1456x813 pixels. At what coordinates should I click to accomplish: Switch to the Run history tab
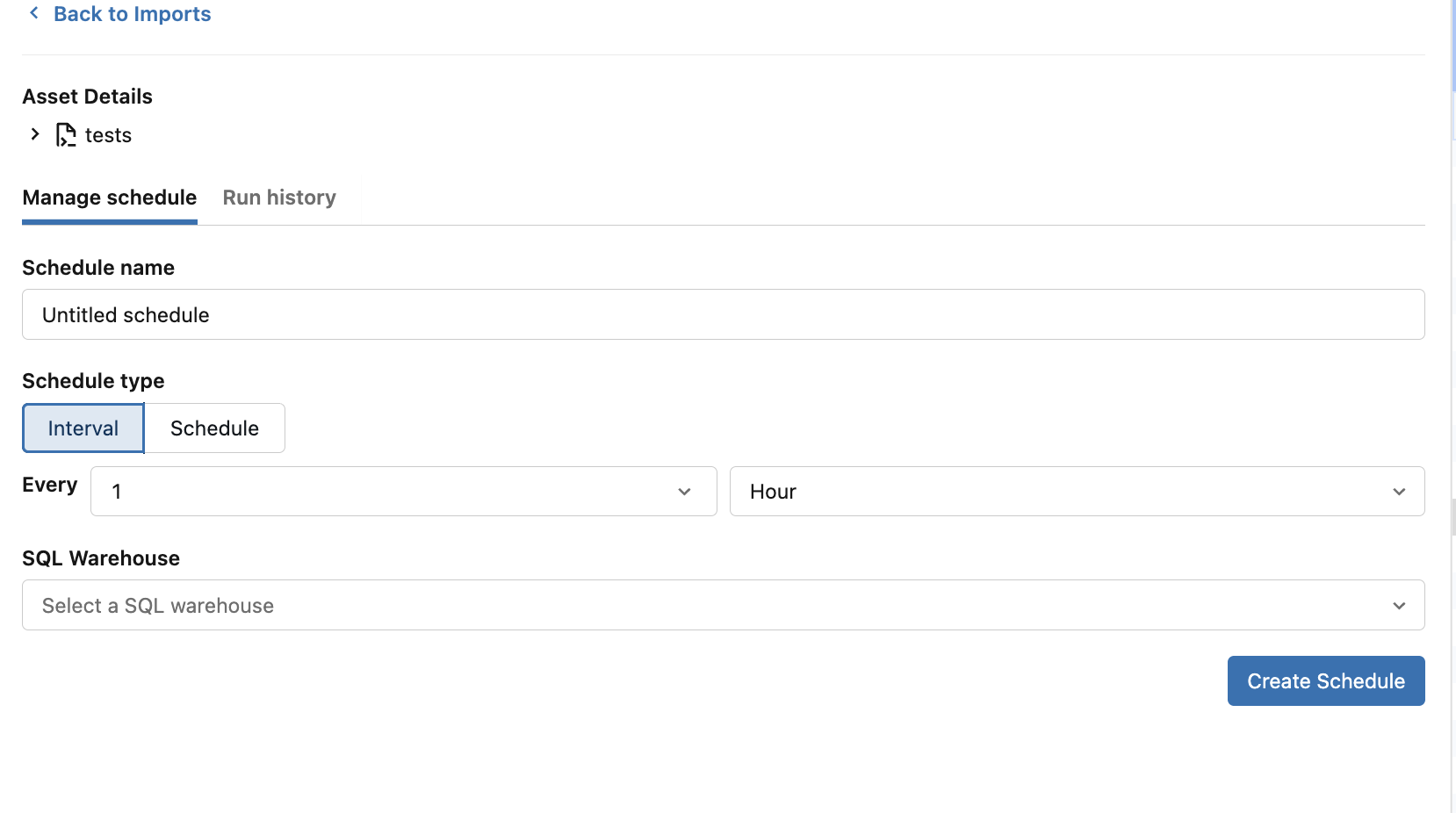[279, 198]
